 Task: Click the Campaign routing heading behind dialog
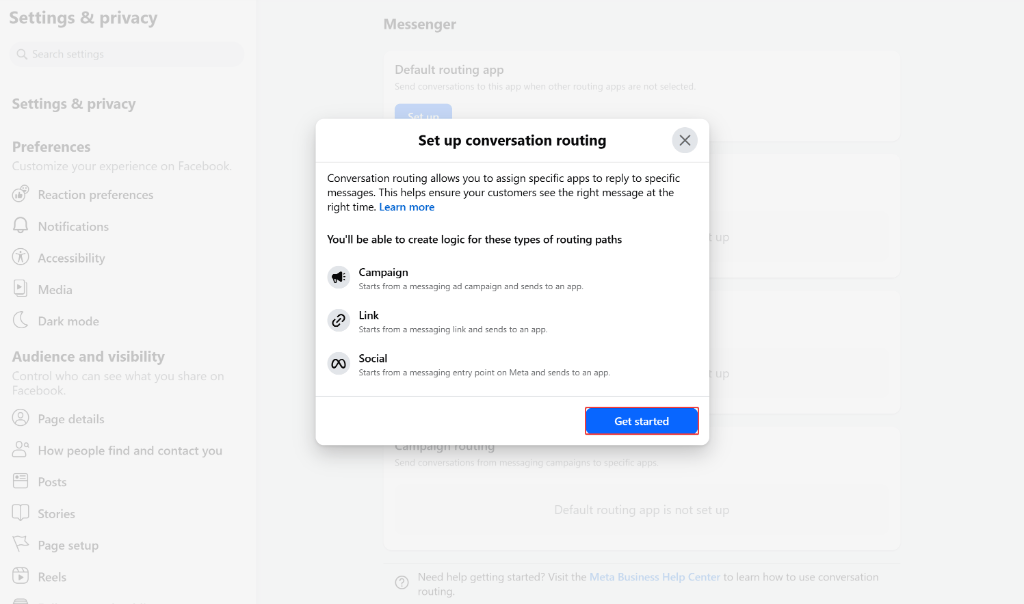(444, 448)
